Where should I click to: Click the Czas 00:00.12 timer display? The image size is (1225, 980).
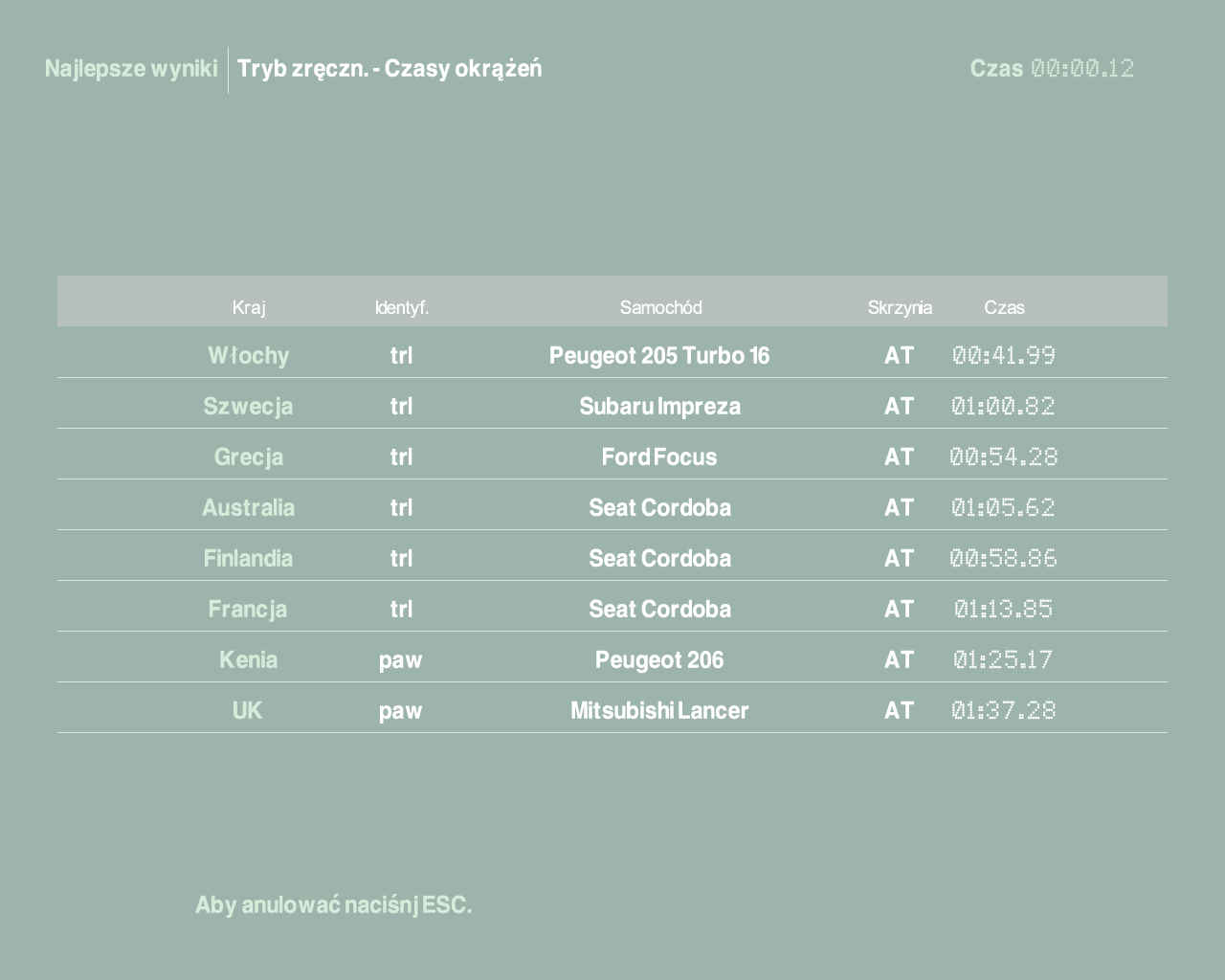(x=1052, y=69)
